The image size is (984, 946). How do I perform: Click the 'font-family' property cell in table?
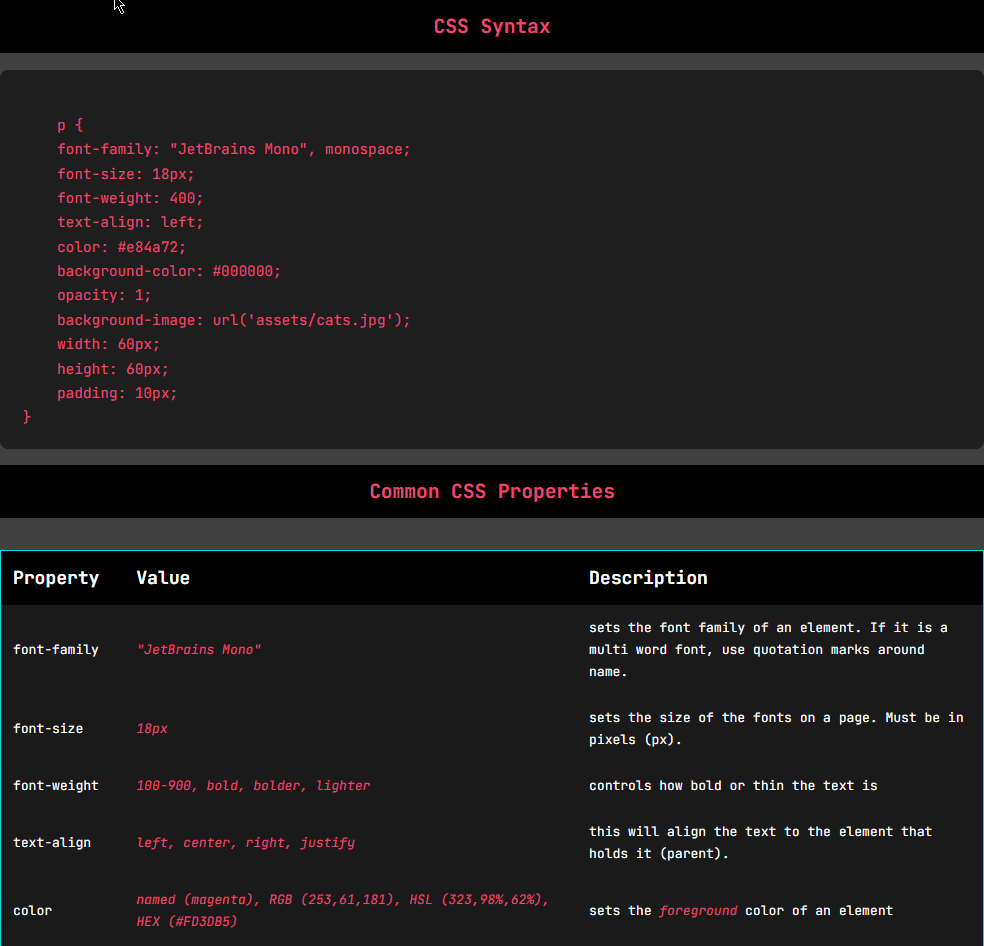tap(56, 650)
